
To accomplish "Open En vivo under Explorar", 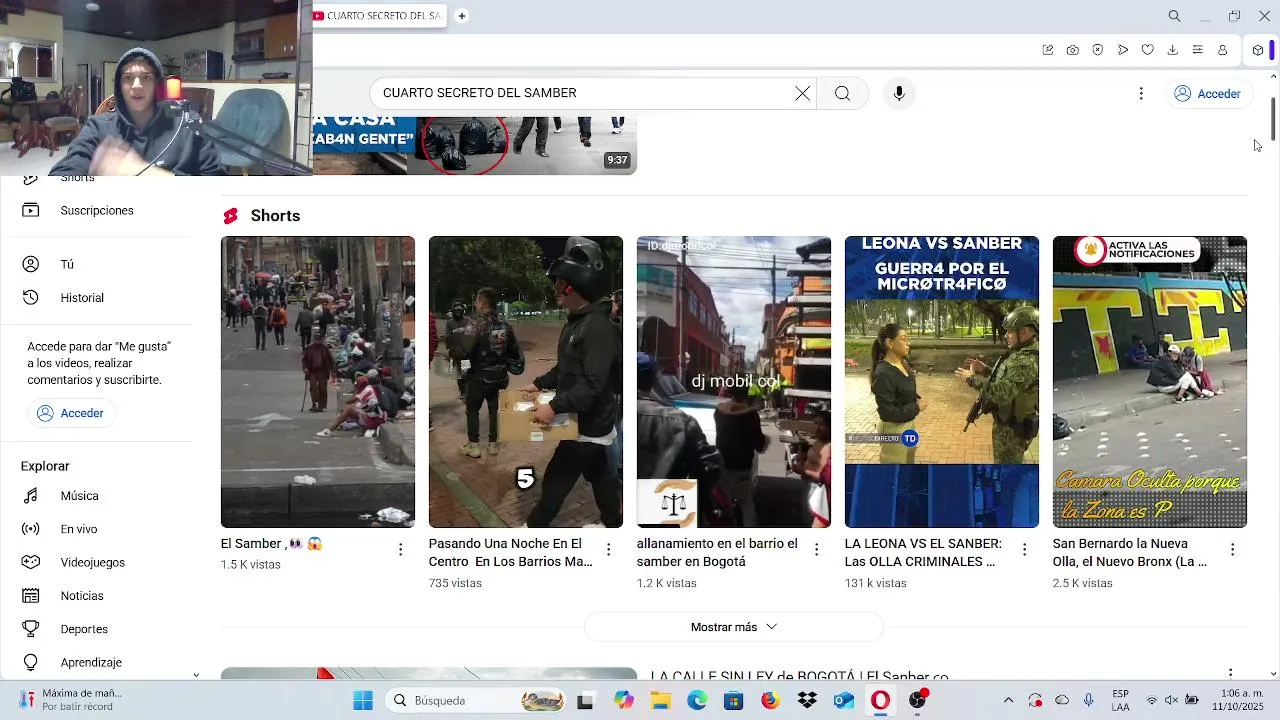I will click(x=78, y=529).
